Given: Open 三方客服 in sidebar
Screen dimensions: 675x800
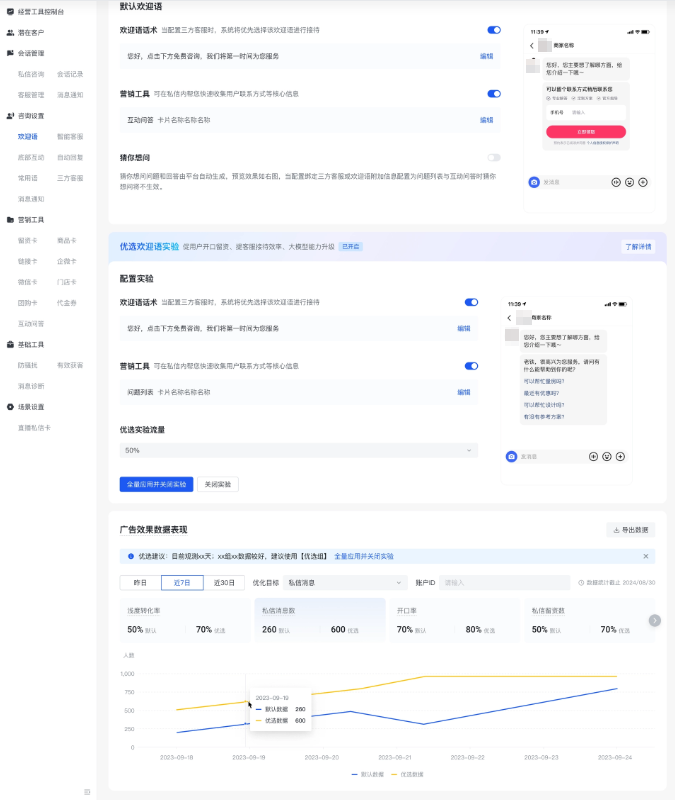Looking at the screenshot, I should coord(70,178).
